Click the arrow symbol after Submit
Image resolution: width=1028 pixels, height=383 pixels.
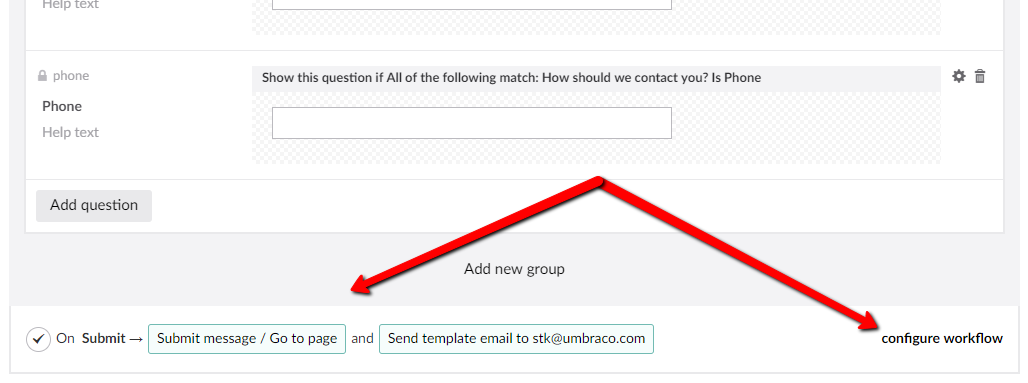tap(136, 339)
